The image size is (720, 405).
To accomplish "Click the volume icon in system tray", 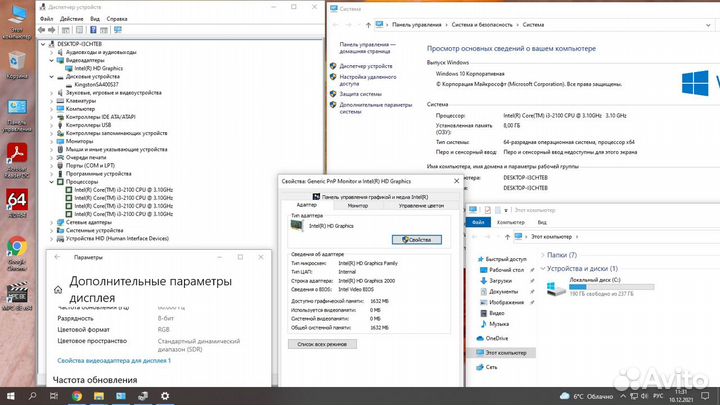I will tap(644, 396).
